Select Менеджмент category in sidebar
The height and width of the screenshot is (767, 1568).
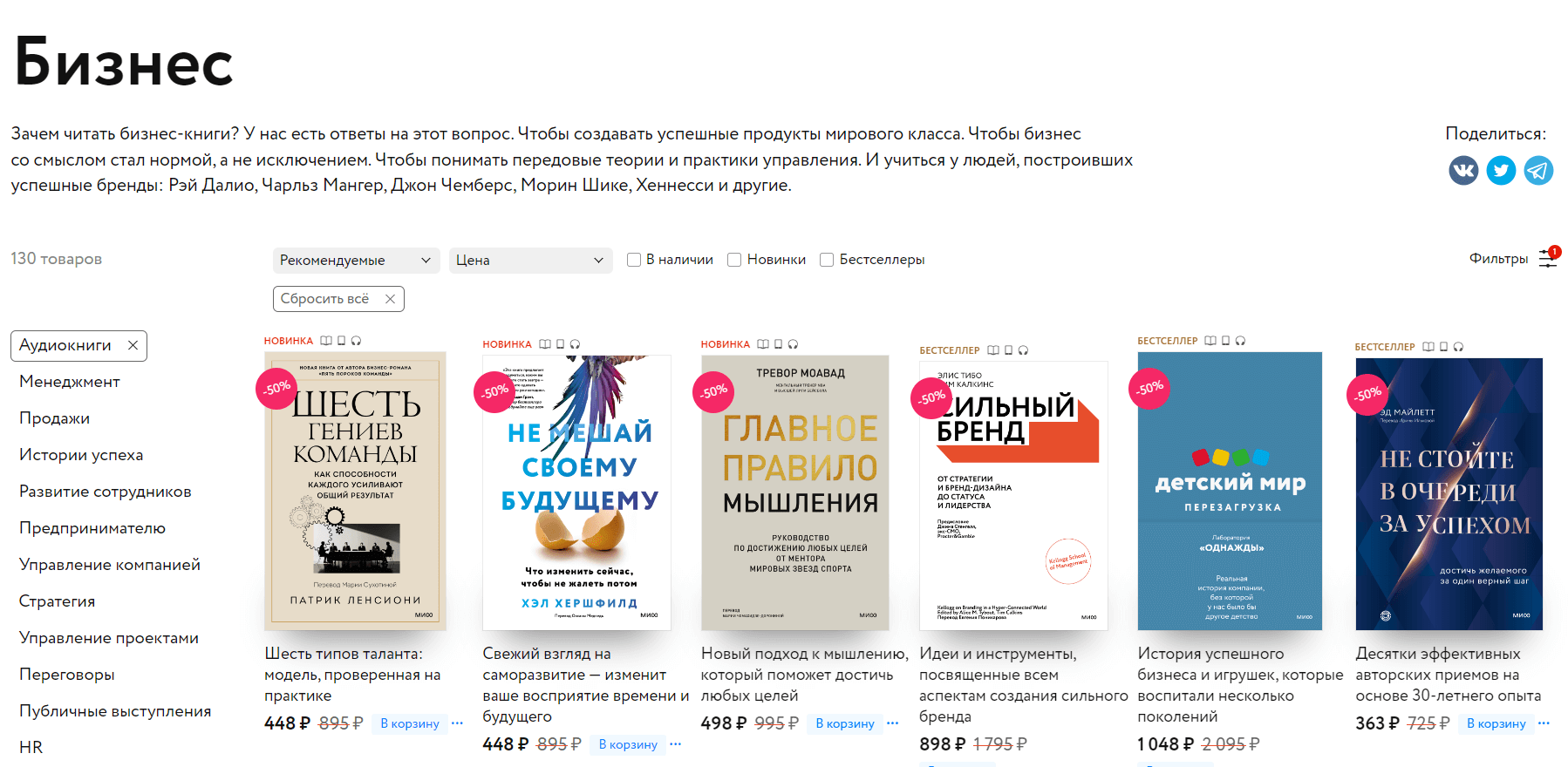tap(70, 382)
